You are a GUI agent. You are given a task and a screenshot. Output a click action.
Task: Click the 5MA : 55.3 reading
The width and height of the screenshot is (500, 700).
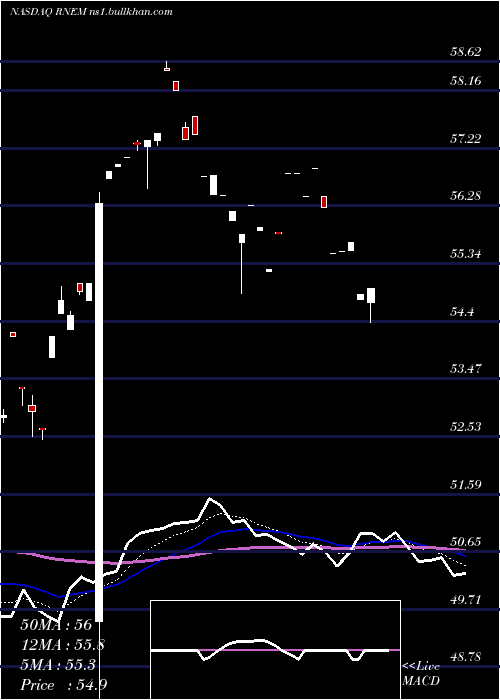(58, 665)
